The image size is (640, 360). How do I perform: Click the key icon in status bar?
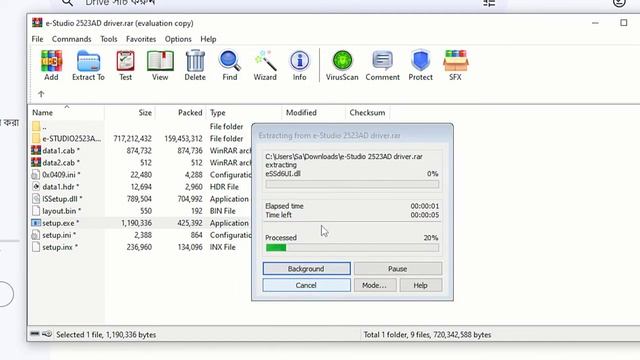tap(47, 334)
